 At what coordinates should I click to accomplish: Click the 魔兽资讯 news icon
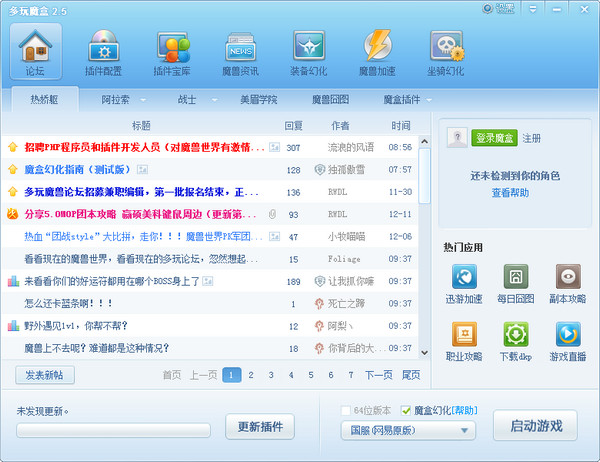tap(240, 52)
